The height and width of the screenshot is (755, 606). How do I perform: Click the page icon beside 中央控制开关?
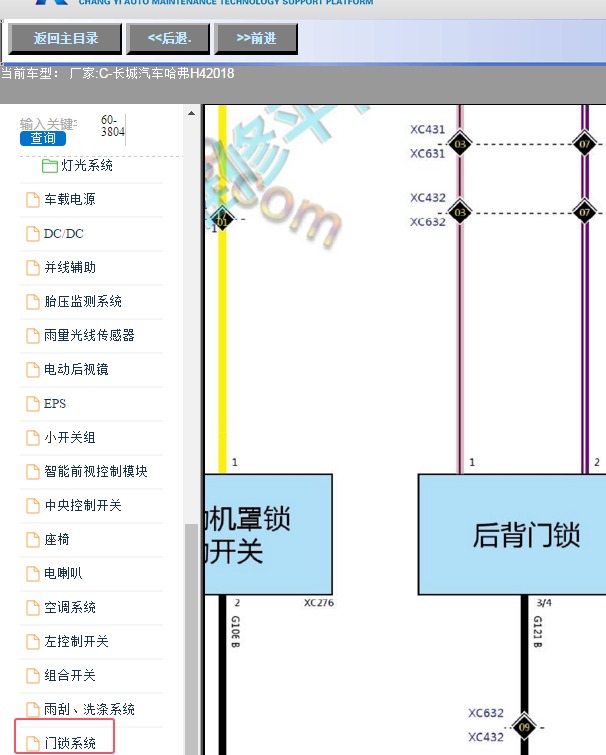33,506
